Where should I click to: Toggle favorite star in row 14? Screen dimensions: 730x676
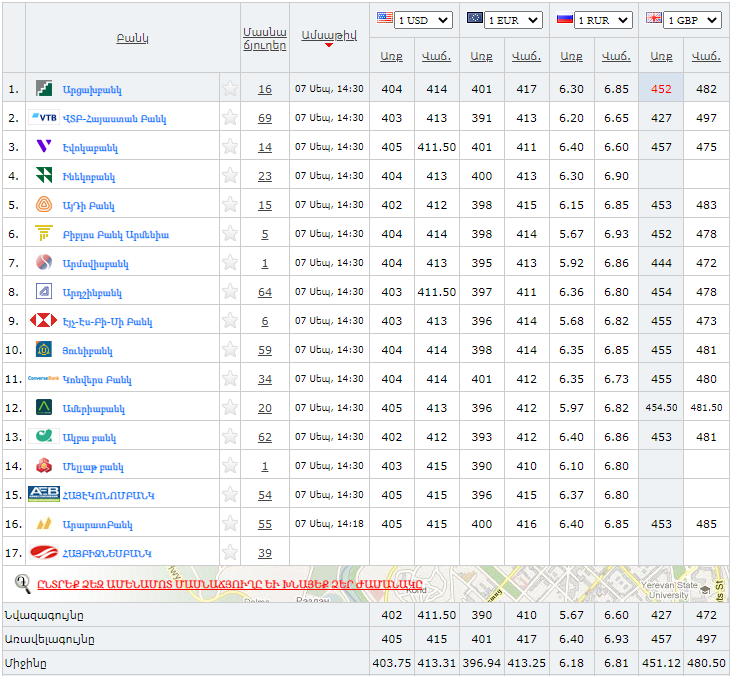click(230, 465)
